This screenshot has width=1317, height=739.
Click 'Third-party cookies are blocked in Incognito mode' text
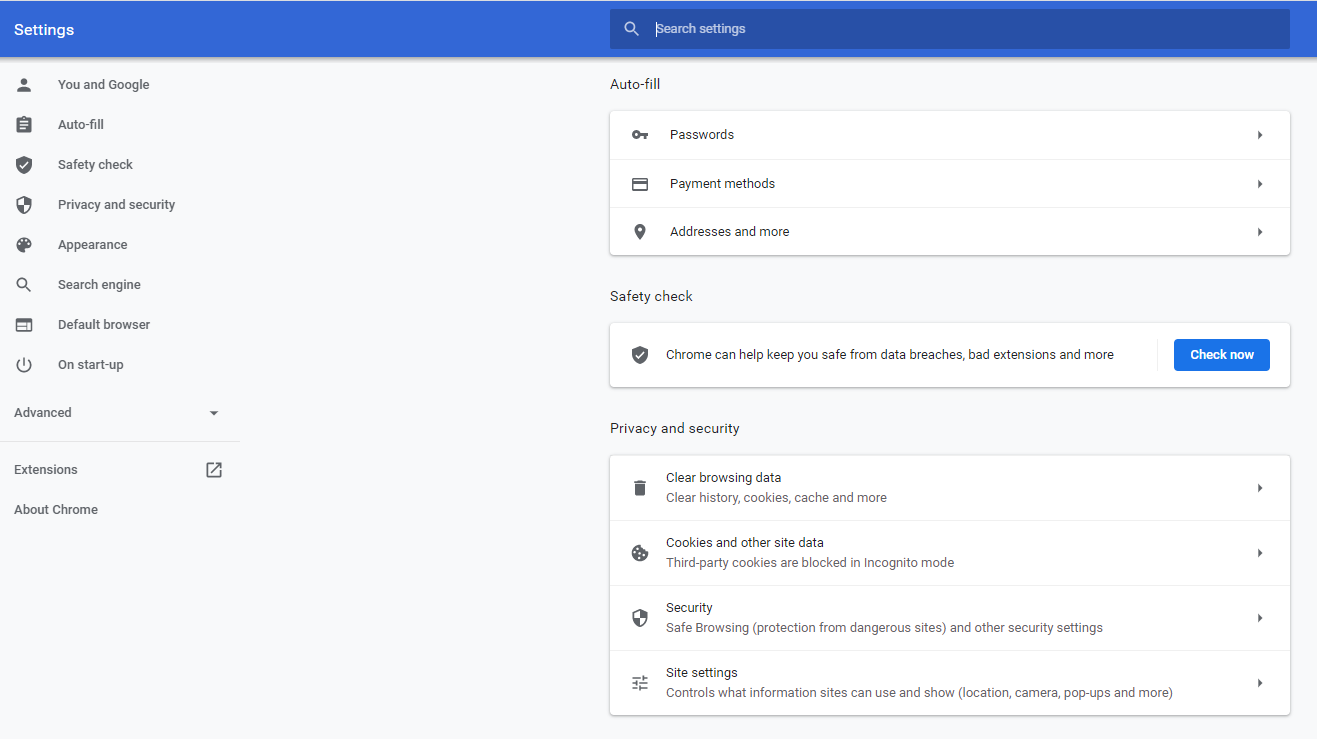(x=810, y=563)
